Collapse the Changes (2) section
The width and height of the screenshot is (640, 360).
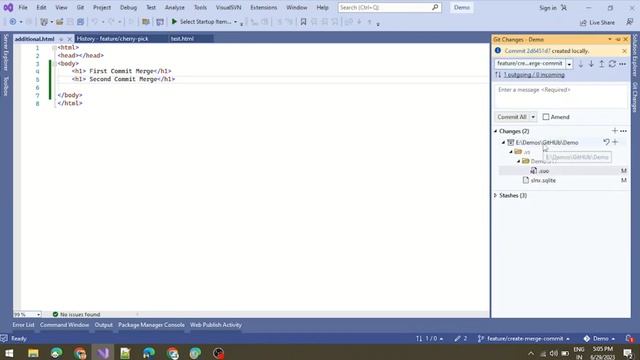pos(496,131)
